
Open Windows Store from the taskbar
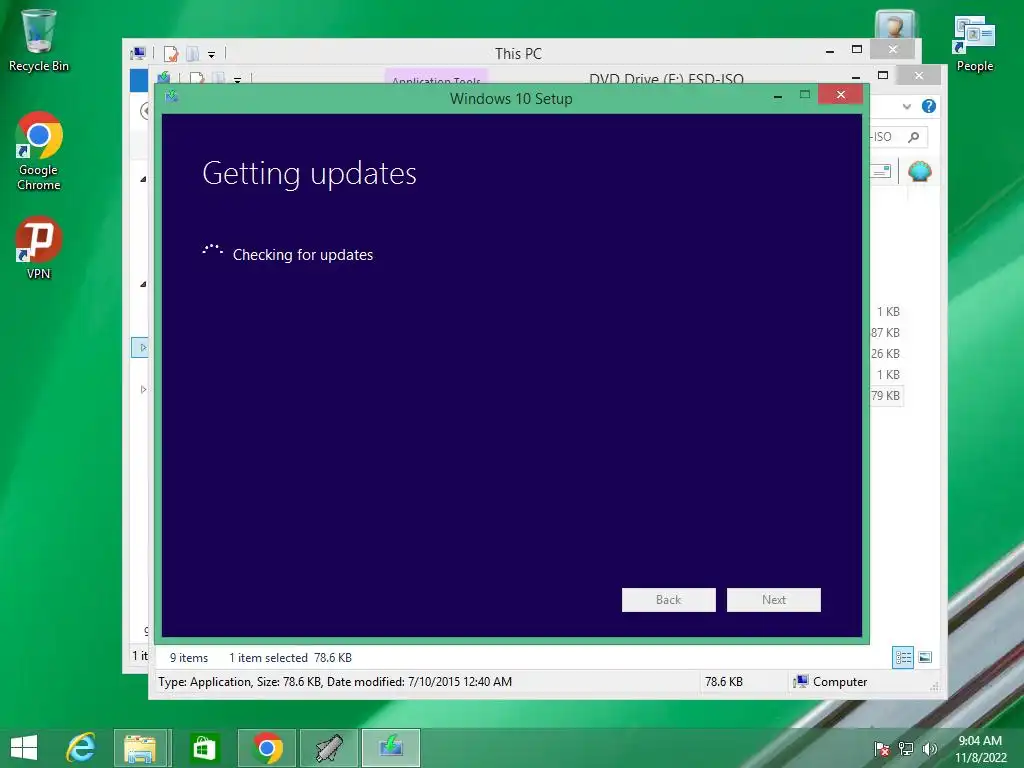(204, 748)
